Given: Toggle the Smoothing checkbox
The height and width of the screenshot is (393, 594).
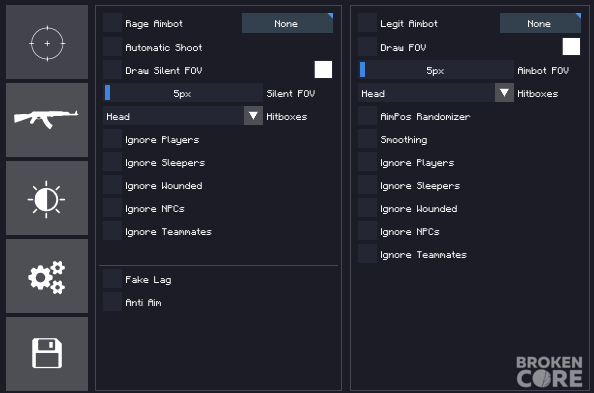Looking at the screenshot, I should 367,139.
